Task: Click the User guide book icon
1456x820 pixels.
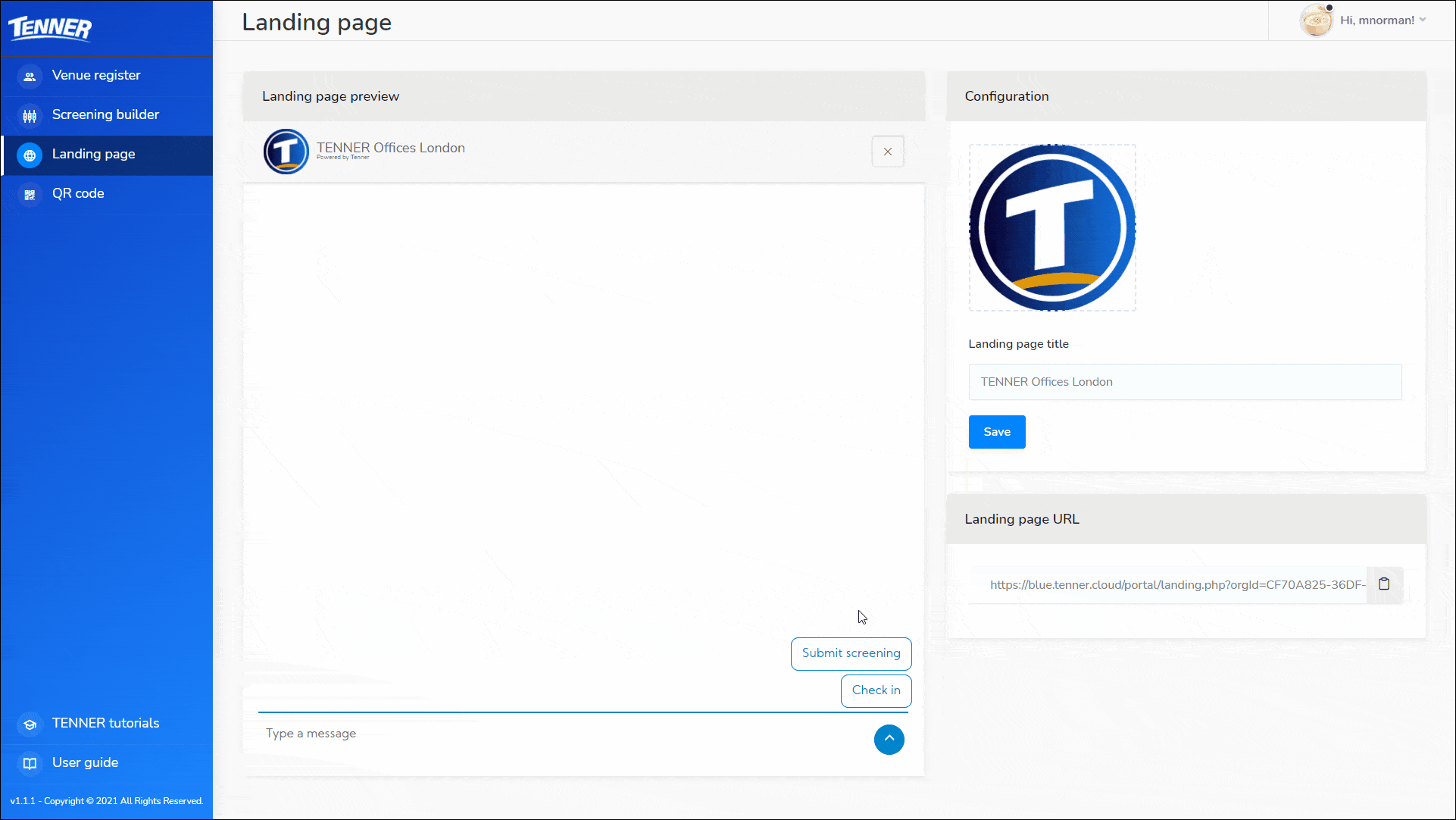Action: (x=30, y=763)
